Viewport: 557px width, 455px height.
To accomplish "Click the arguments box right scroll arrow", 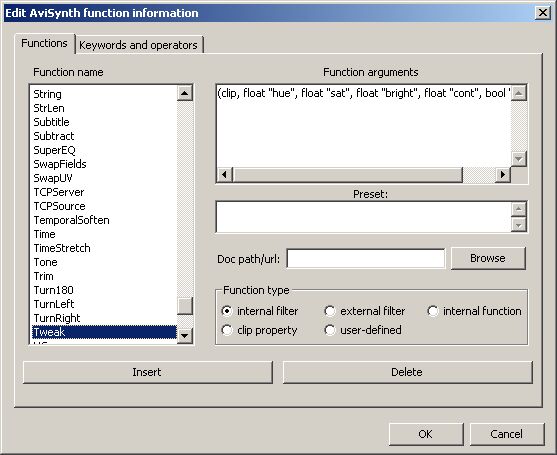I will click(503, 175).
